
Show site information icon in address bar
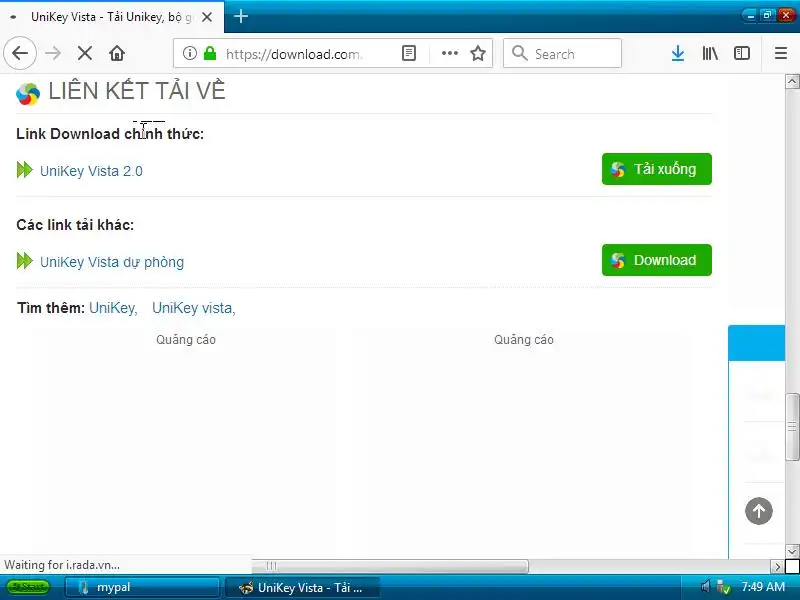189,53
